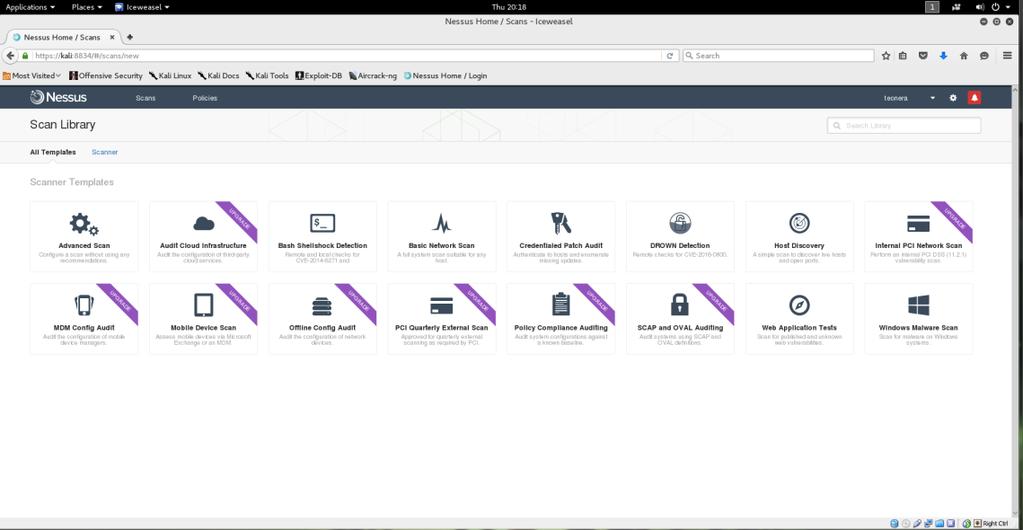This screenshot has height=530, width=1023.
Task: Select workspace indicator 1 in top bar
Action: pyautogui.click(x=933, y=7)
